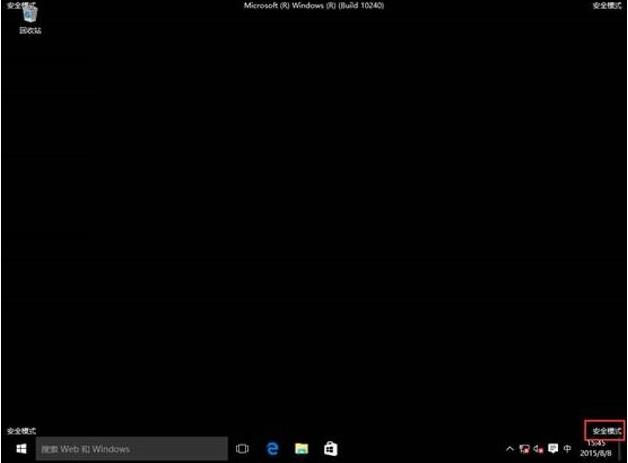The image size is (628, 463).
Task: Open Task View from the taskbar
Action: pos(242,450)
